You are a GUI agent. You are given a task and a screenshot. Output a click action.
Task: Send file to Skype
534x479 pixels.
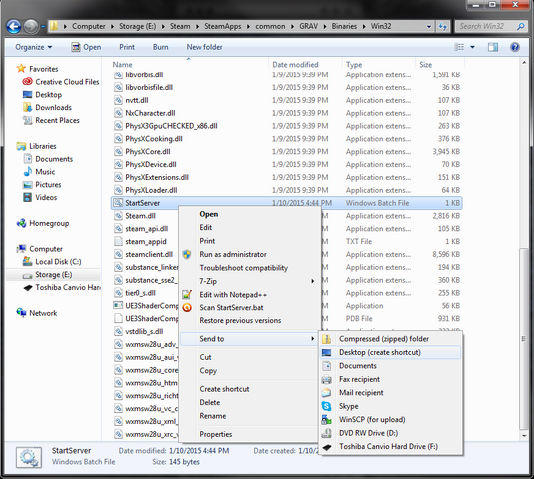pyautogui.click(x=390, y=406)
